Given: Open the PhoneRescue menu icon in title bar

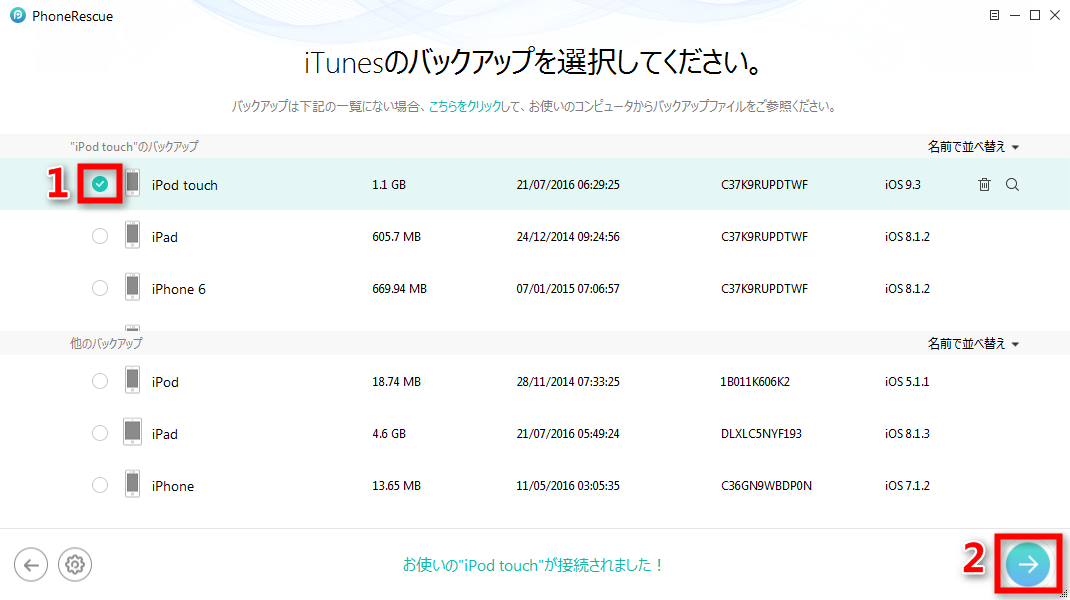Looking at the screenshot, I should 994,15.
